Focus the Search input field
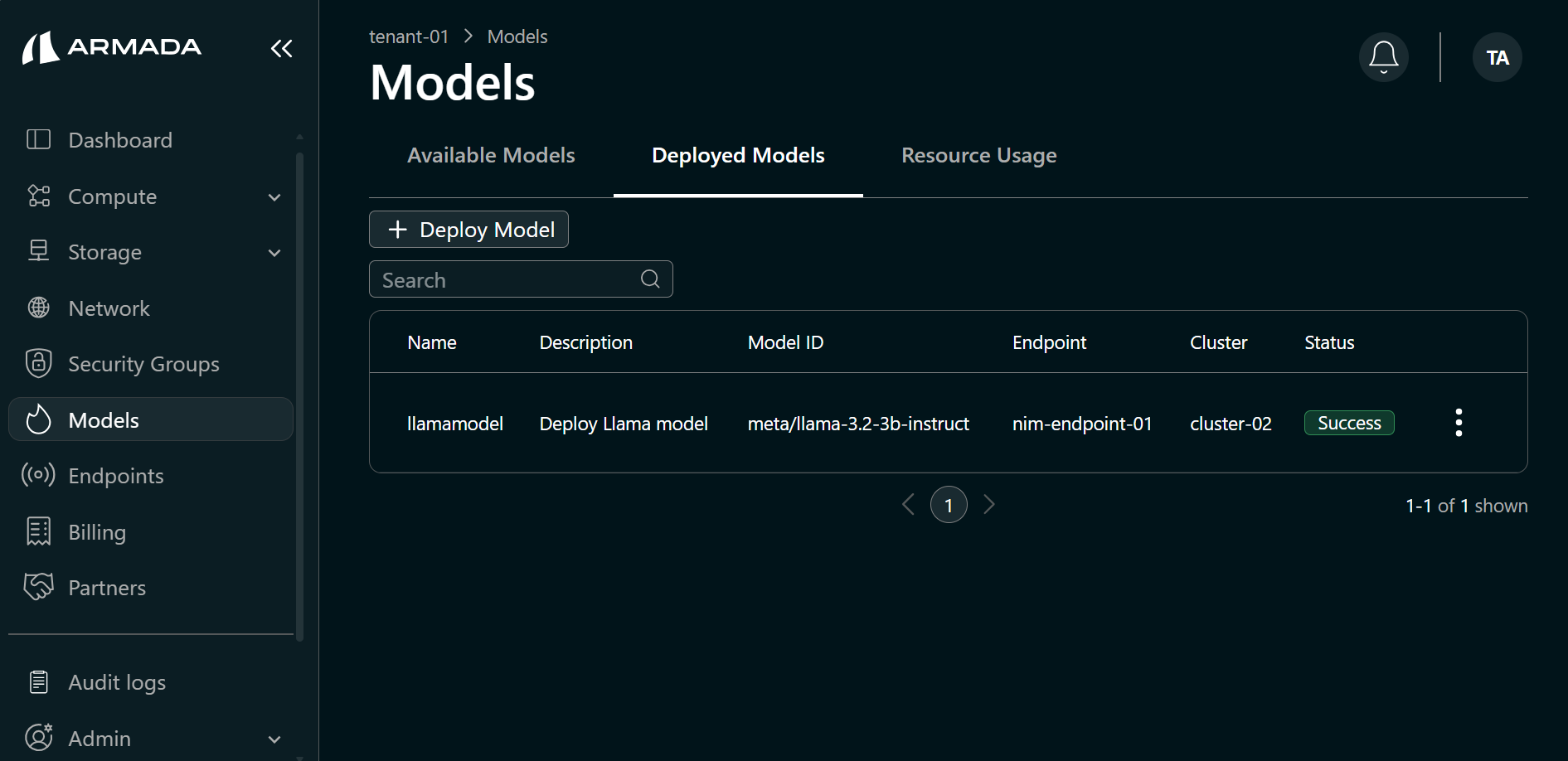1568x761 pixels. 521,279
